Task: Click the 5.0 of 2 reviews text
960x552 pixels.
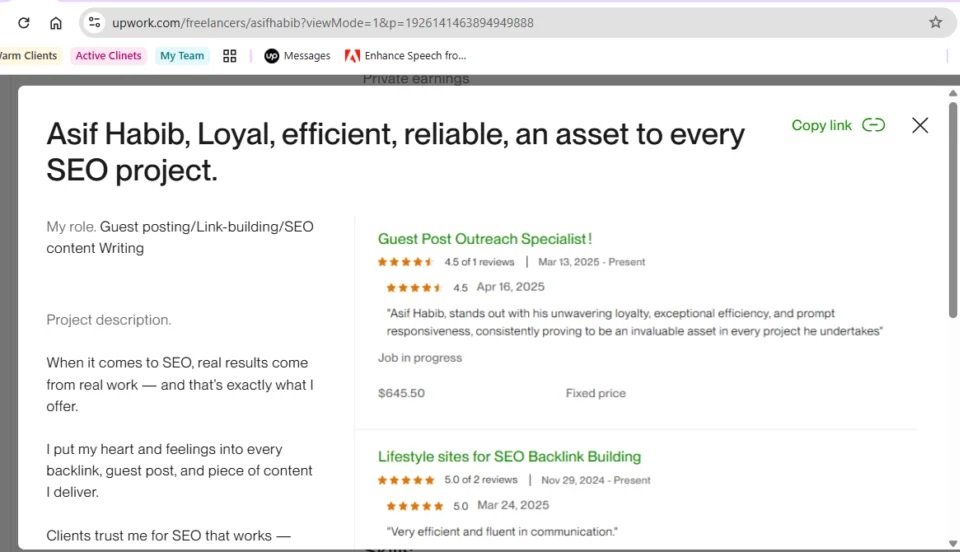Action: tap(481, 480)
